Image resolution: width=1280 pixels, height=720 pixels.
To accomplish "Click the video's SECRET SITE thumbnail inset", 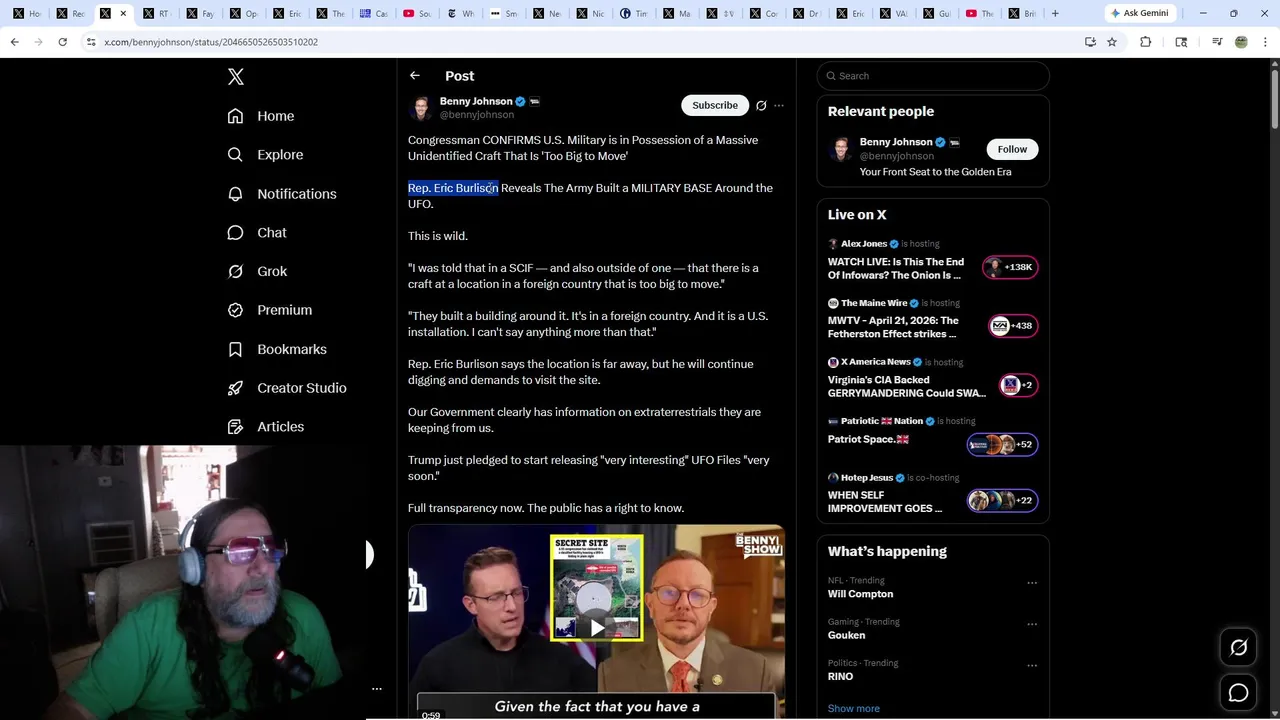I will coord(597,588).
